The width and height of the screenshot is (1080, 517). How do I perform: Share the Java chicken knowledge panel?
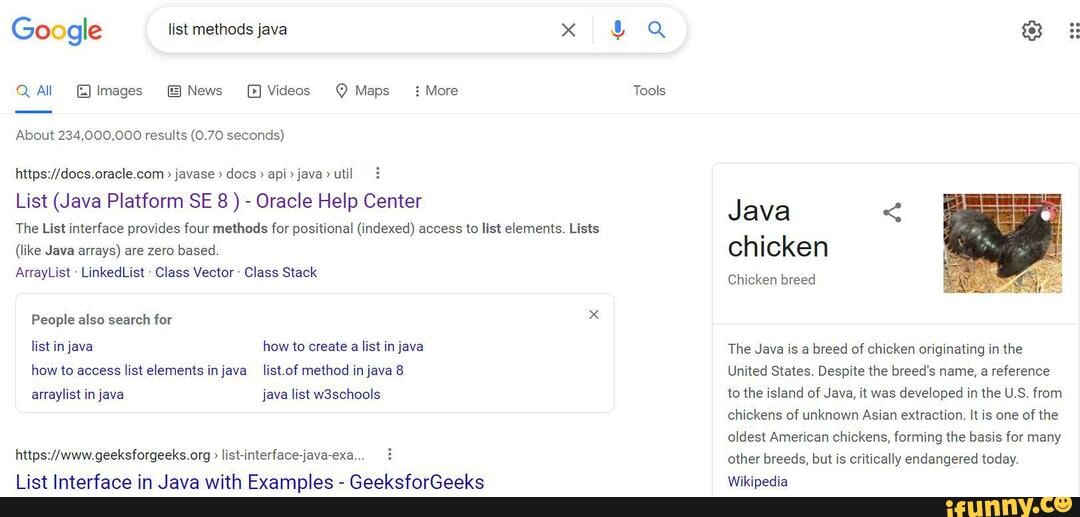point(892,212)
